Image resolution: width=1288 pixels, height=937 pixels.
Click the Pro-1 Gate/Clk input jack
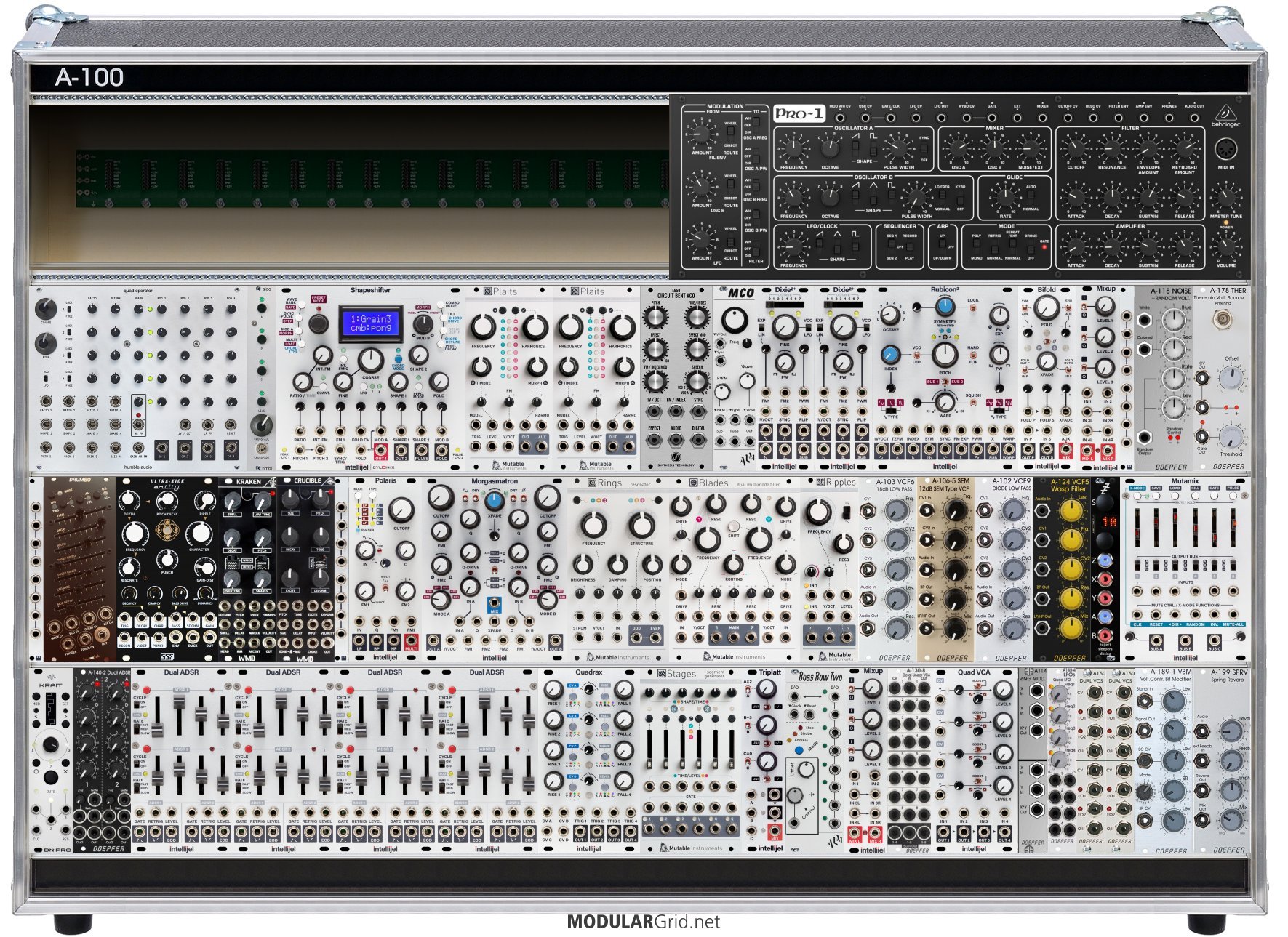point(891,117)
